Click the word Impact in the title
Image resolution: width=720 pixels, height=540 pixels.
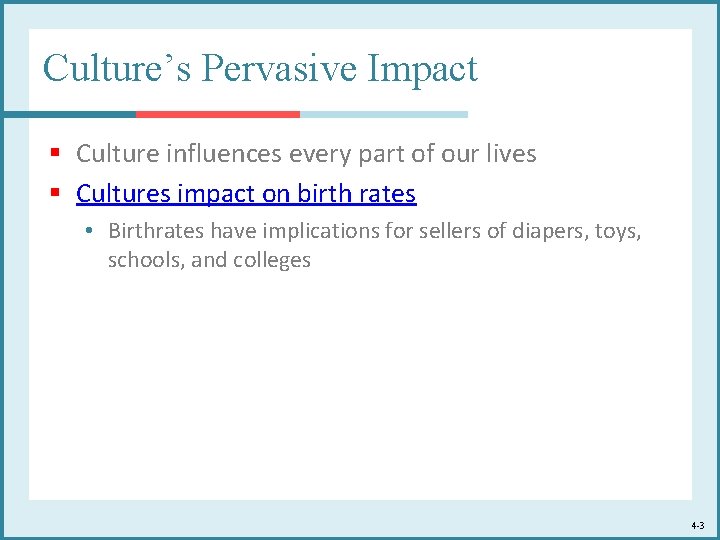click(424, 69)
